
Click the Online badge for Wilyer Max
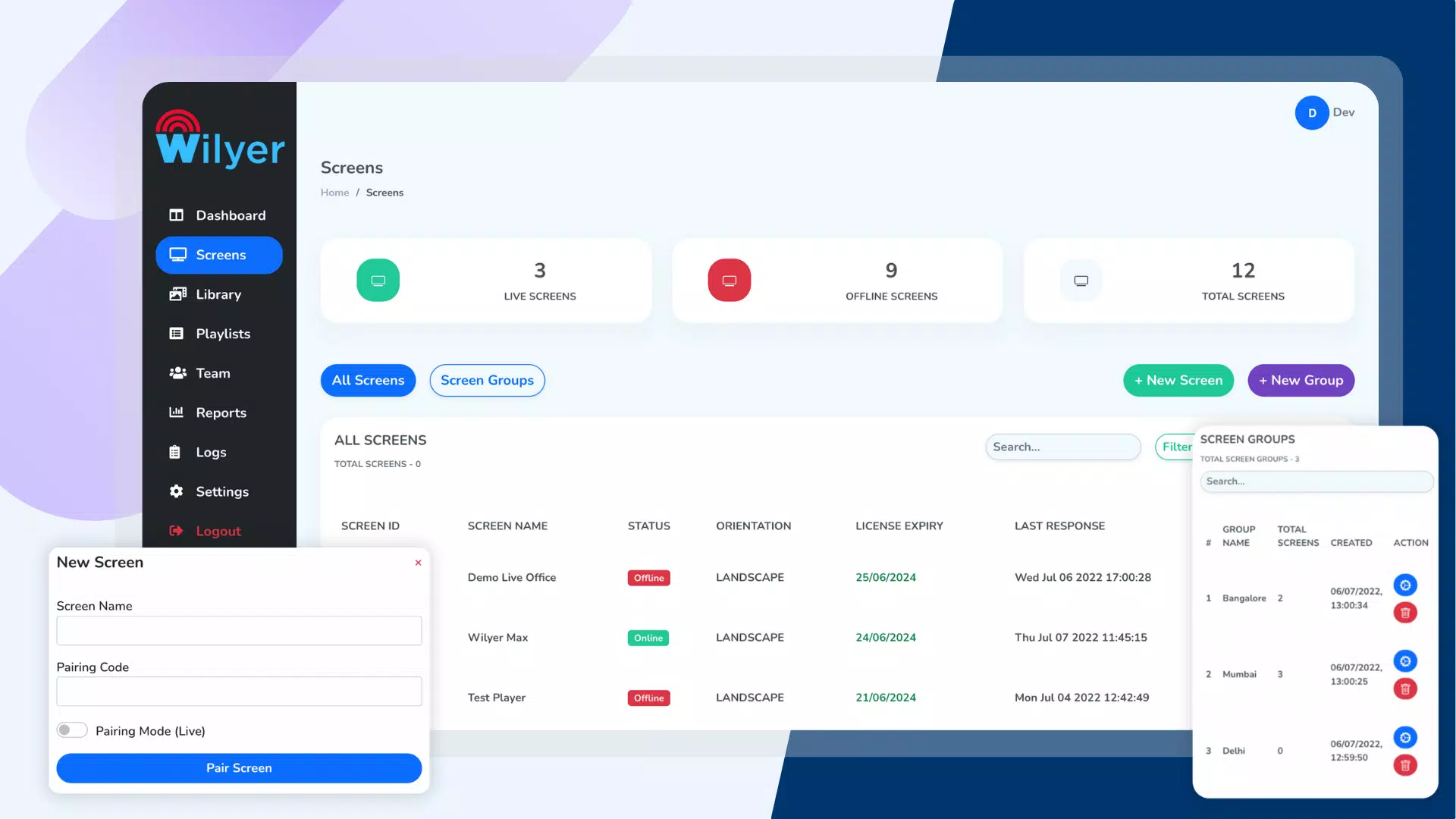[x=648, y=638]
